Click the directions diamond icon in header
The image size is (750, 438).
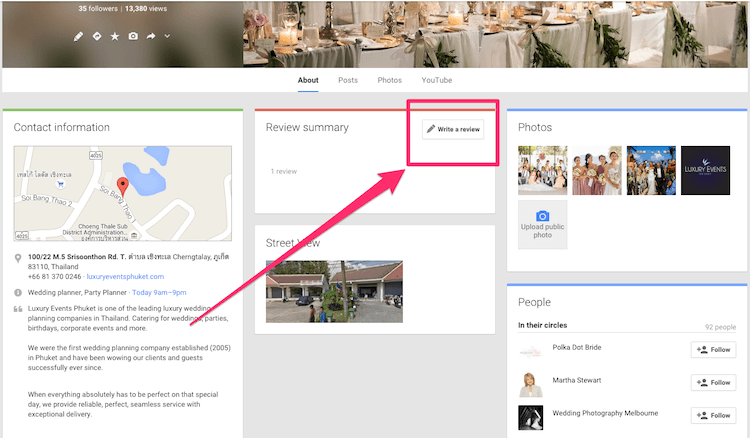pos(97,36)
